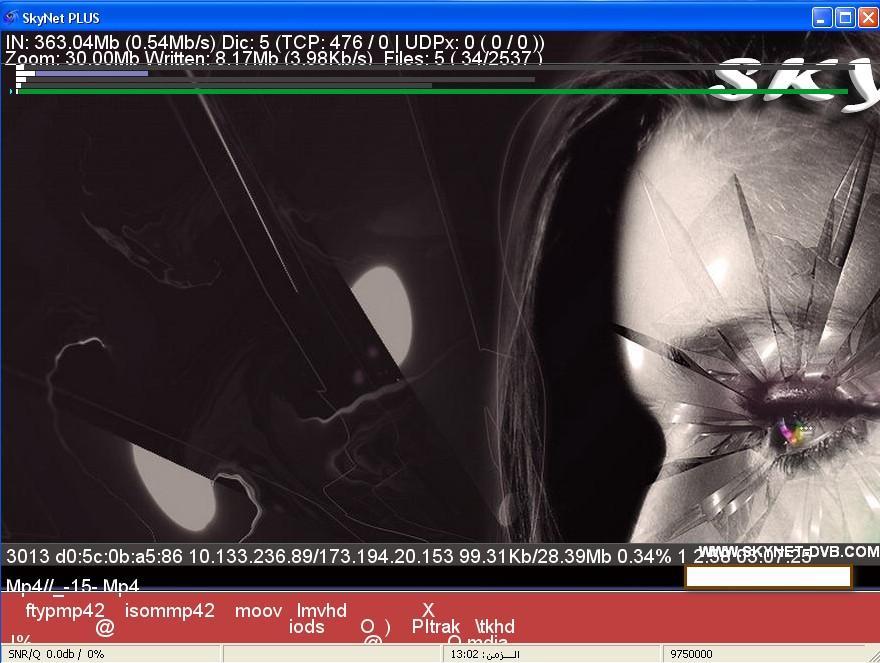
Task: Click the 'Files: 5 ( 34/2537 )' counter
Action: coord(463,58)
